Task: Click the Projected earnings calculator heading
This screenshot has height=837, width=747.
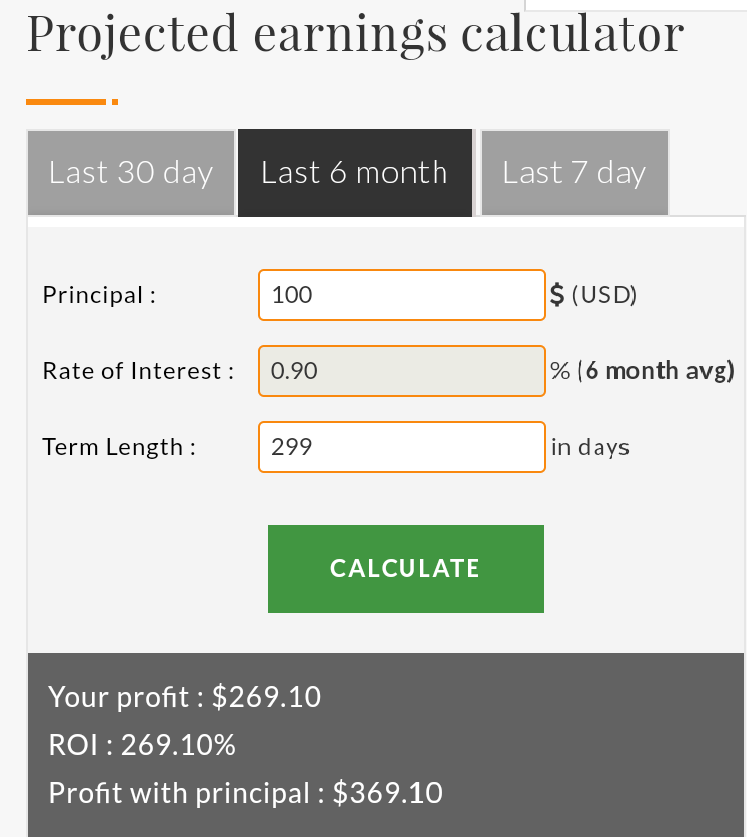Action: coord(355,35)
